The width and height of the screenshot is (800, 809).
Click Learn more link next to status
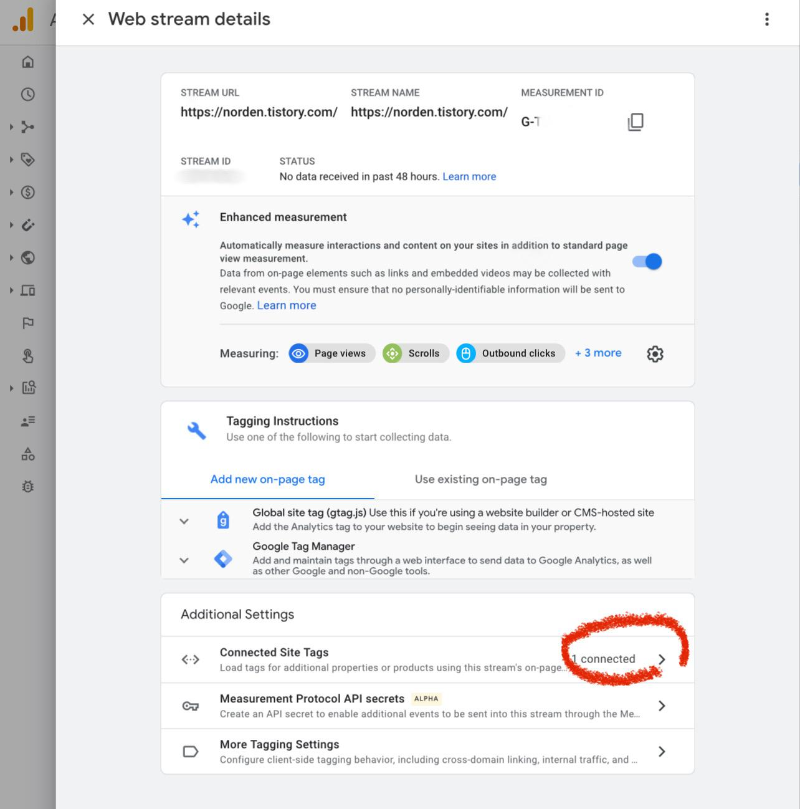(469, 176)
